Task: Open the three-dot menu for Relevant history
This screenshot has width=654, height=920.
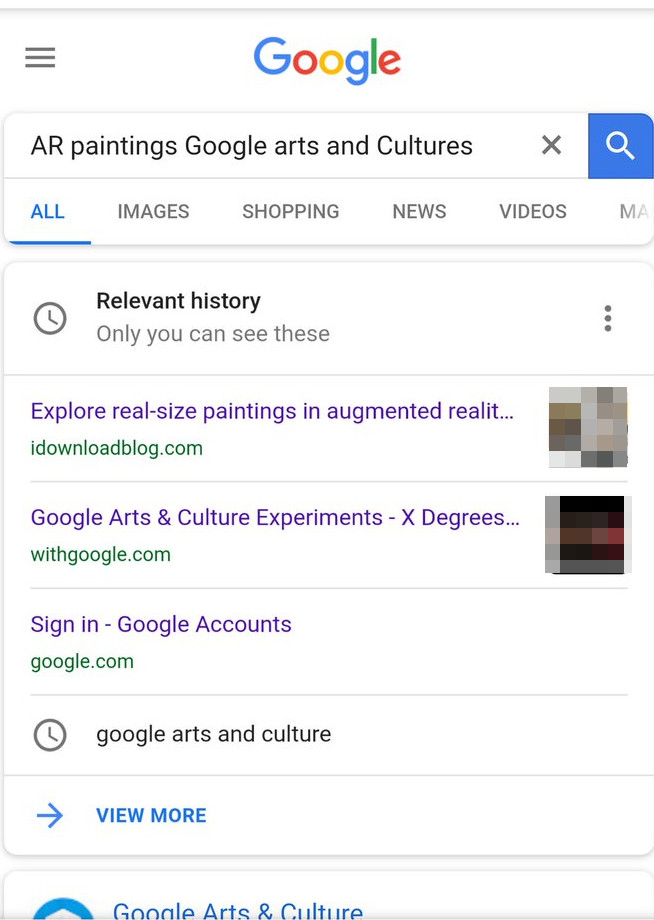Action: (x=607, y=318)
